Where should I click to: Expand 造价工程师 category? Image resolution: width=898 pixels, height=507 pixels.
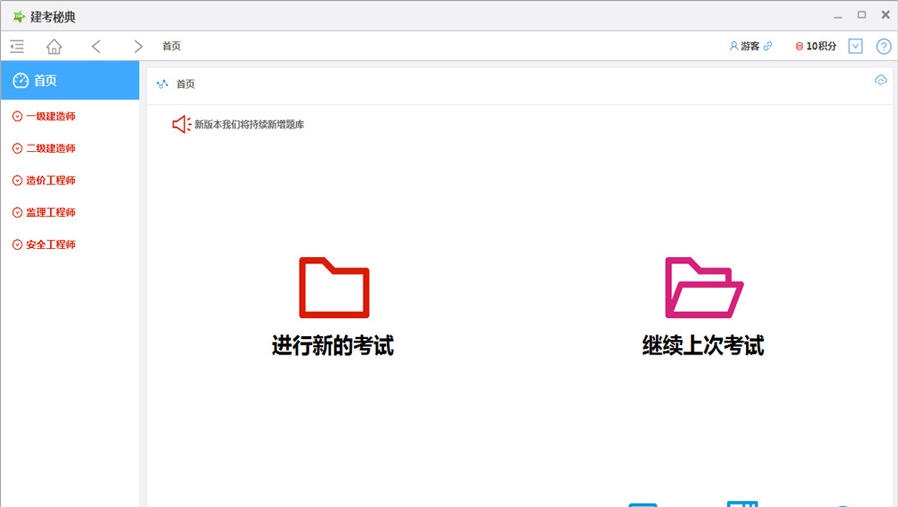pos(44,180)
